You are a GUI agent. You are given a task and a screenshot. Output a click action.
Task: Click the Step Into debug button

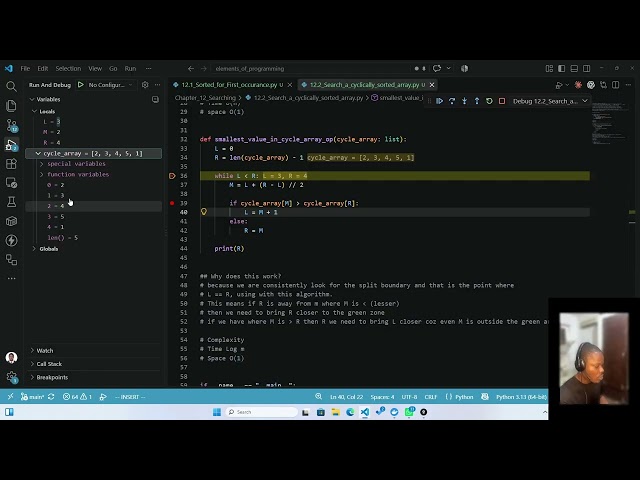(x=464, y=101)
